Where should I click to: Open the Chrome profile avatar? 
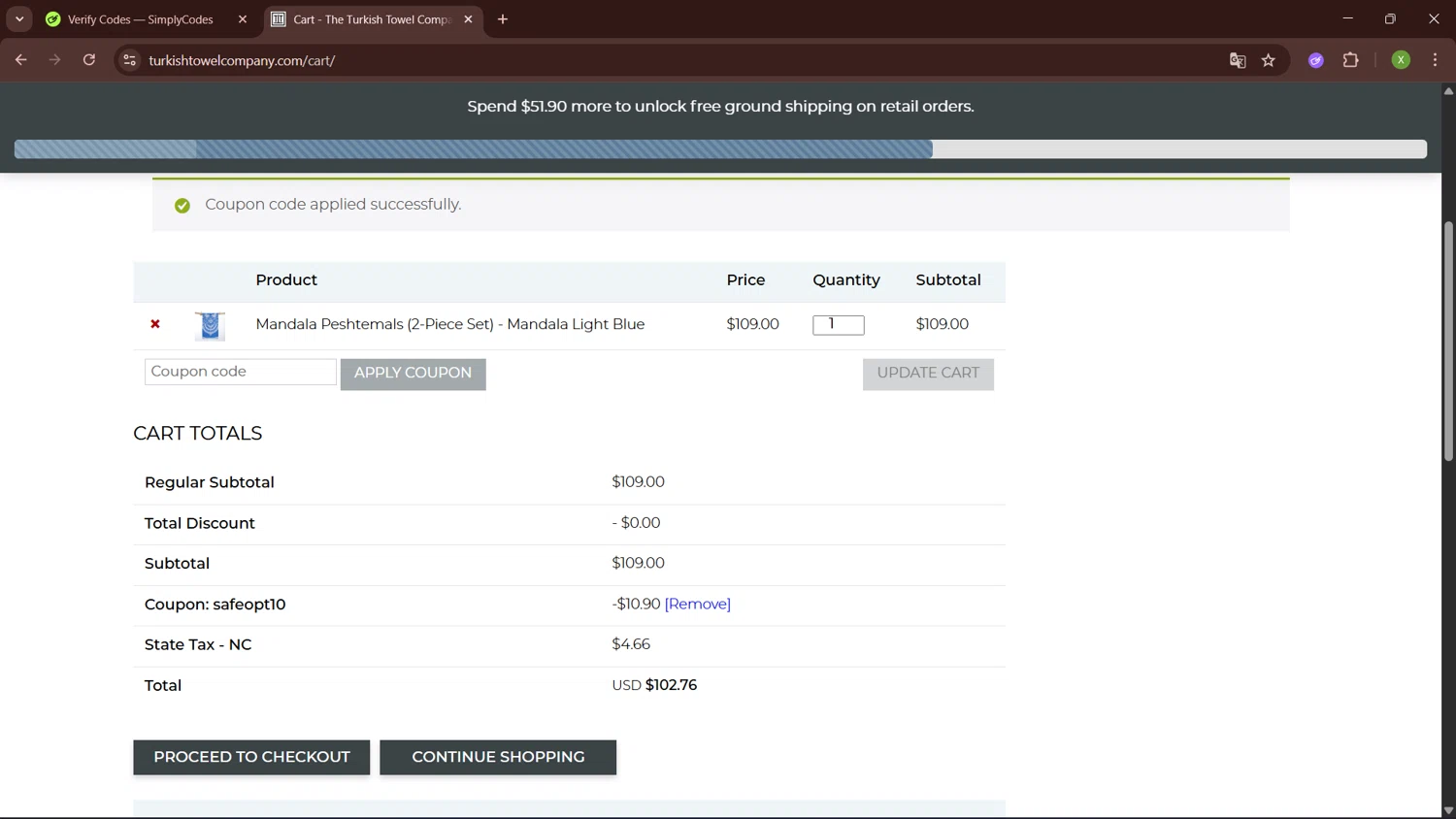click(1401, 60)
